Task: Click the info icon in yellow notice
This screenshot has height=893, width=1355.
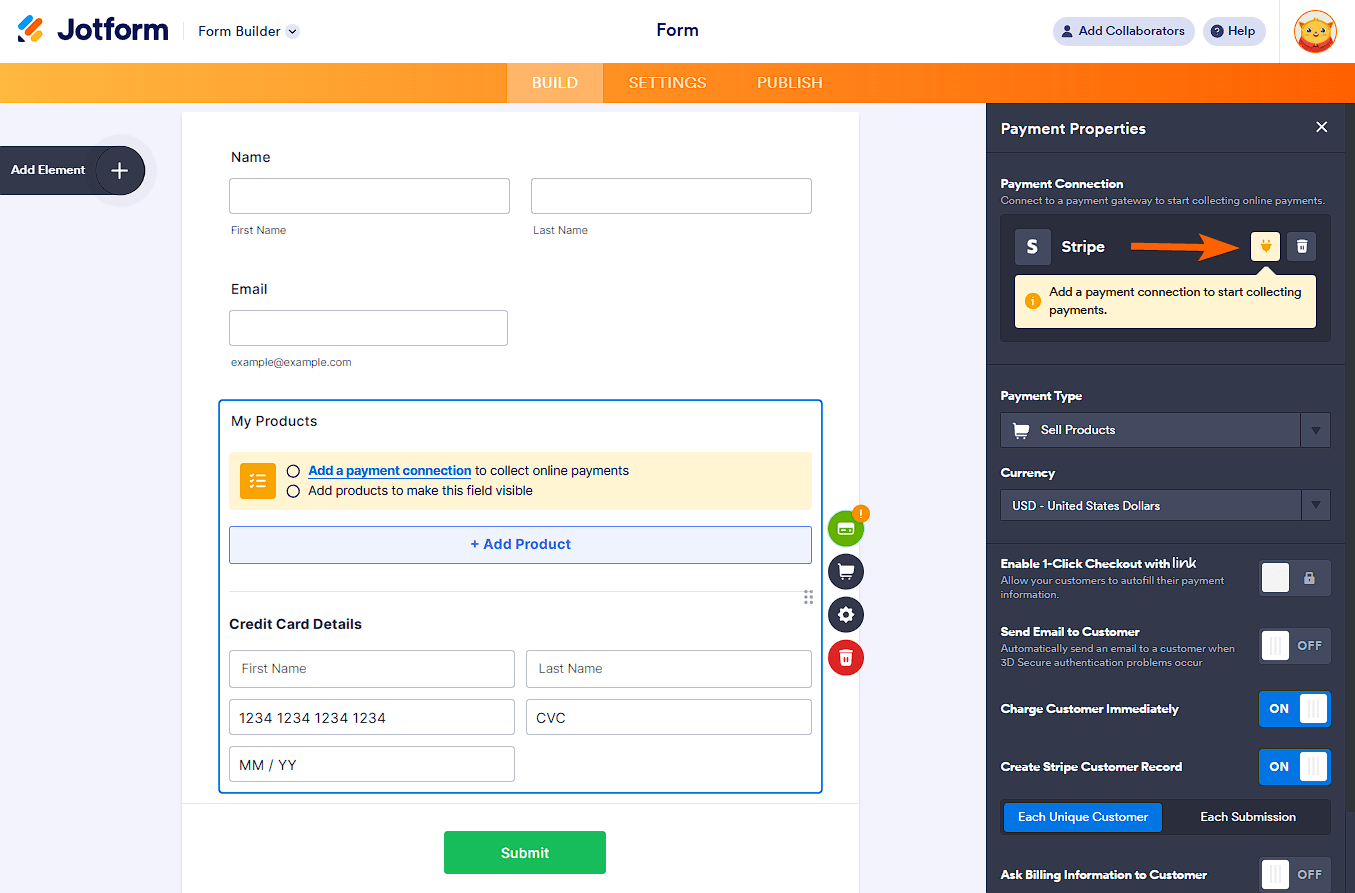Action: tap(1033, 301)
